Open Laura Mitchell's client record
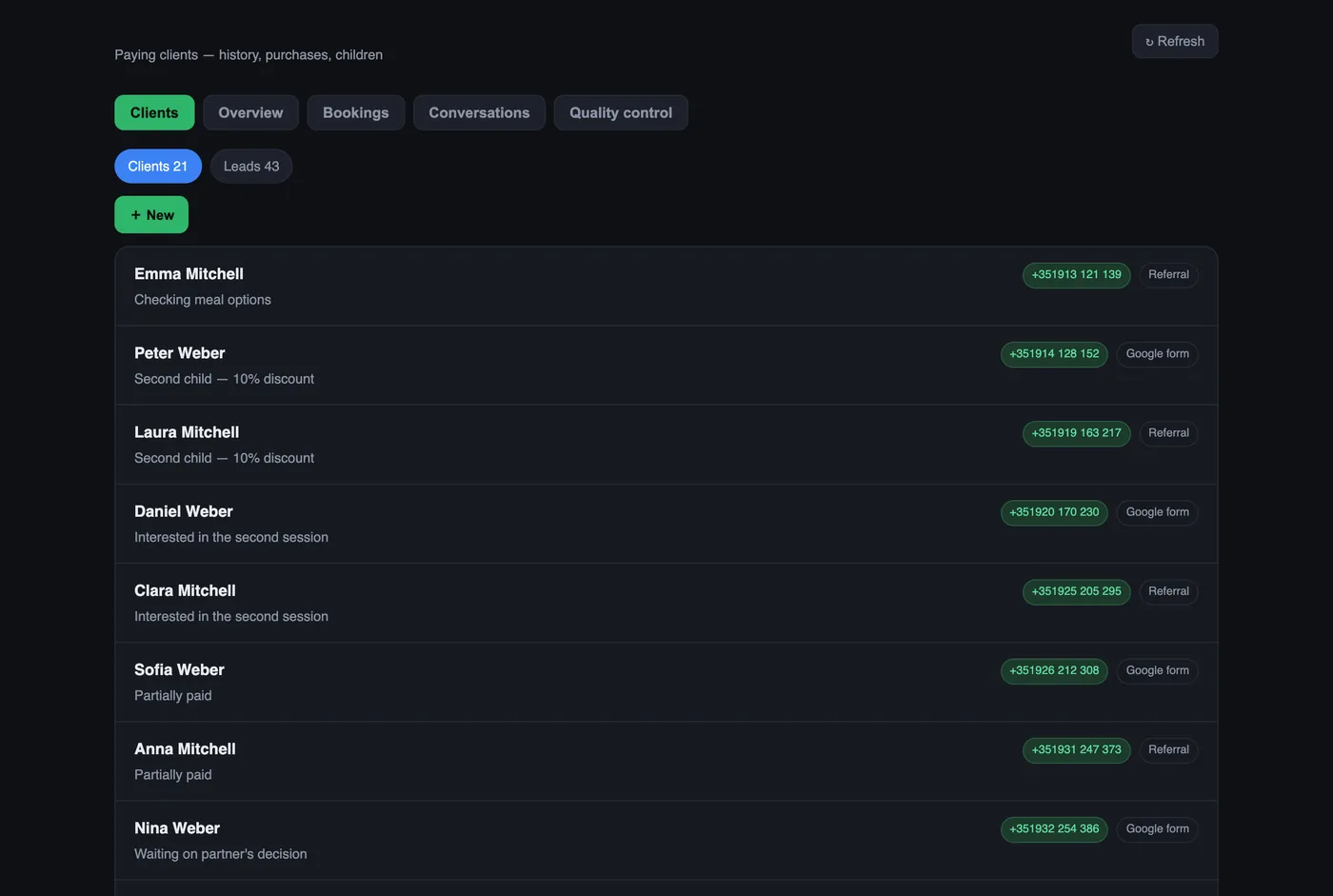The width and height of the screenshot is (1333, 896). click(x=666, y=445)
